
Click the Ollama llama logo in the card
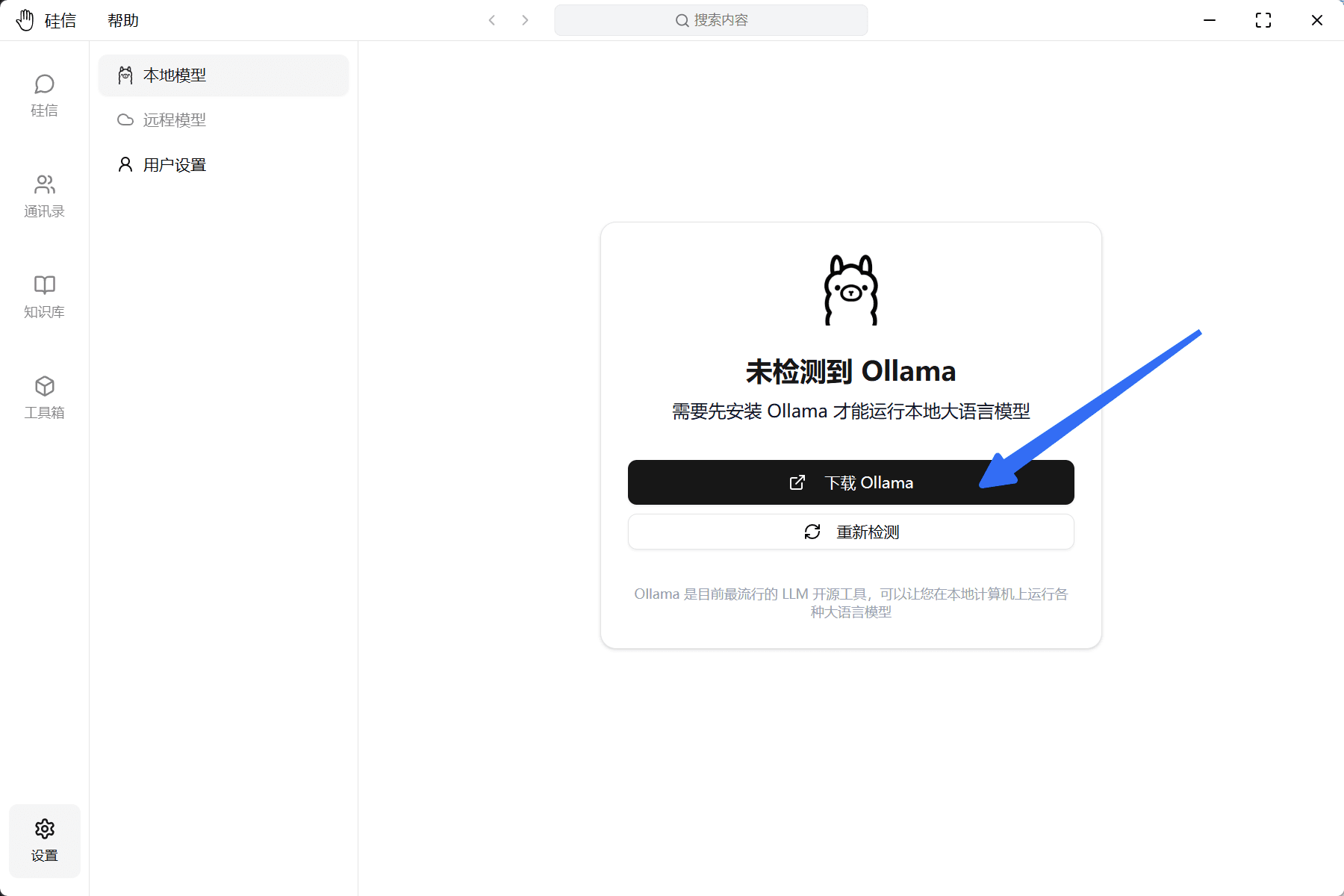point(851,290)
